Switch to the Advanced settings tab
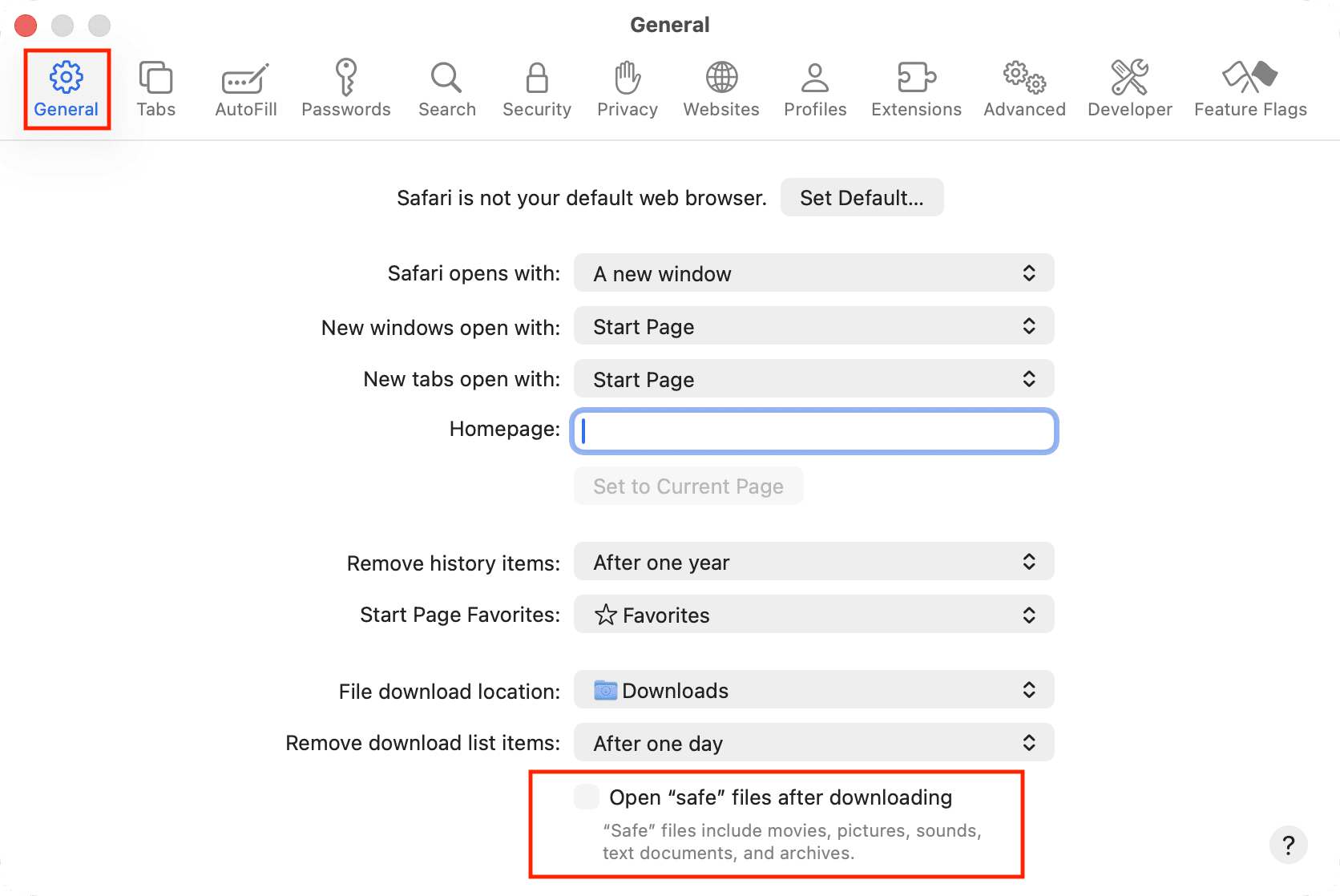Viewport: 1340px width, 896px height. click(x=1023, y=88)
